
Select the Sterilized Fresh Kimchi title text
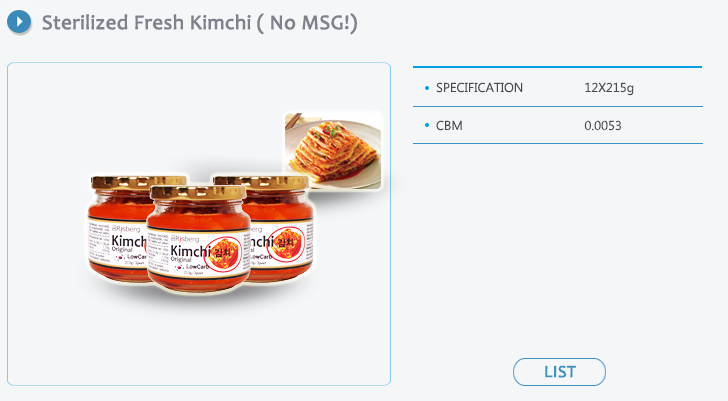(x=200, y=23)
